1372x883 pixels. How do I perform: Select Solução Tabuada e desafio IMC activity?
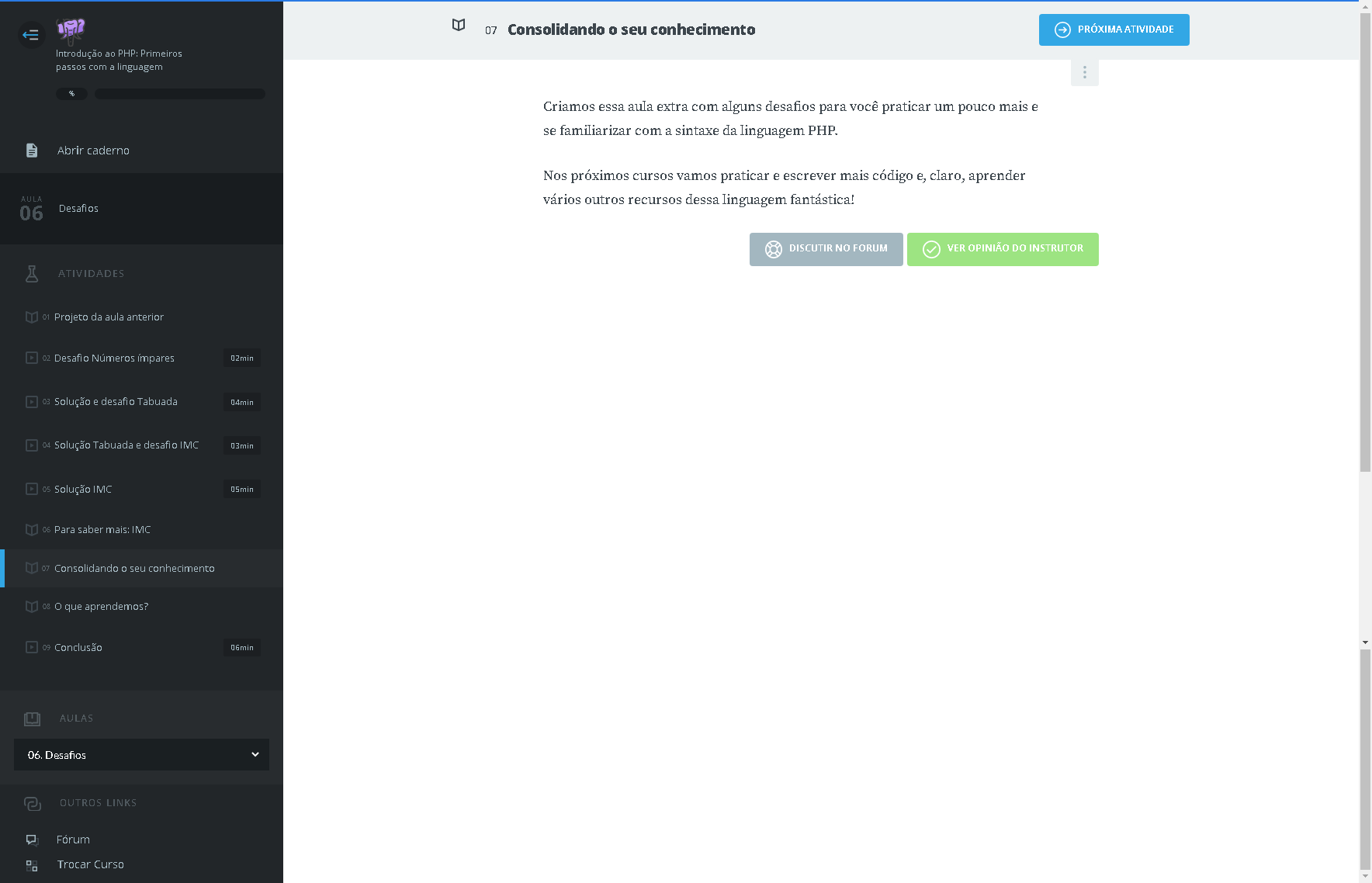[126, 445]
